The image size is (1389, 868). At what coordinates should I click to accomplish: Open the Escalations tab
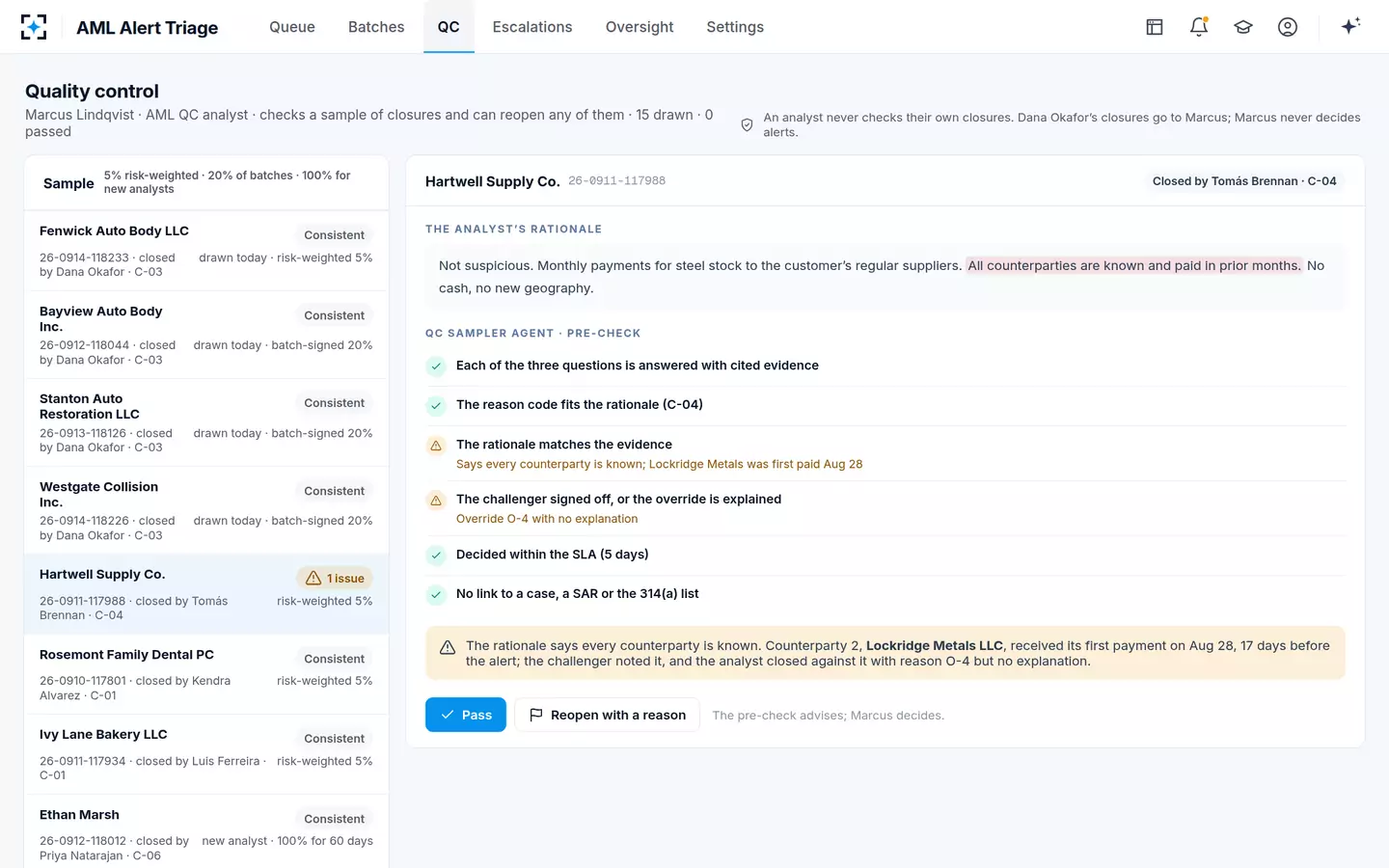point(532,27)
